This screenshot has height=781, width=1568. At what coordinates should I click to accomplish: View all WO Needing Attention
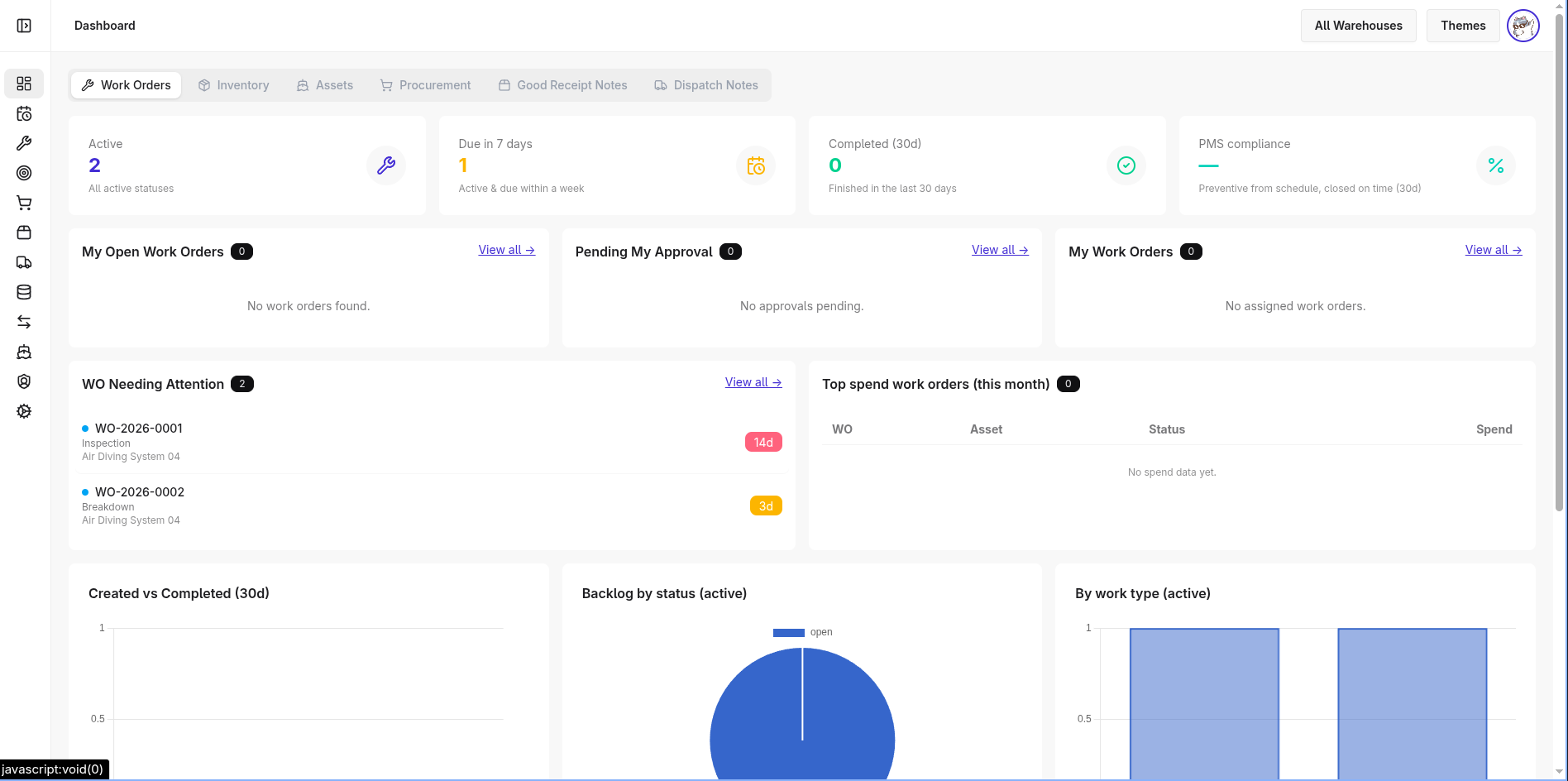(753, 382)
